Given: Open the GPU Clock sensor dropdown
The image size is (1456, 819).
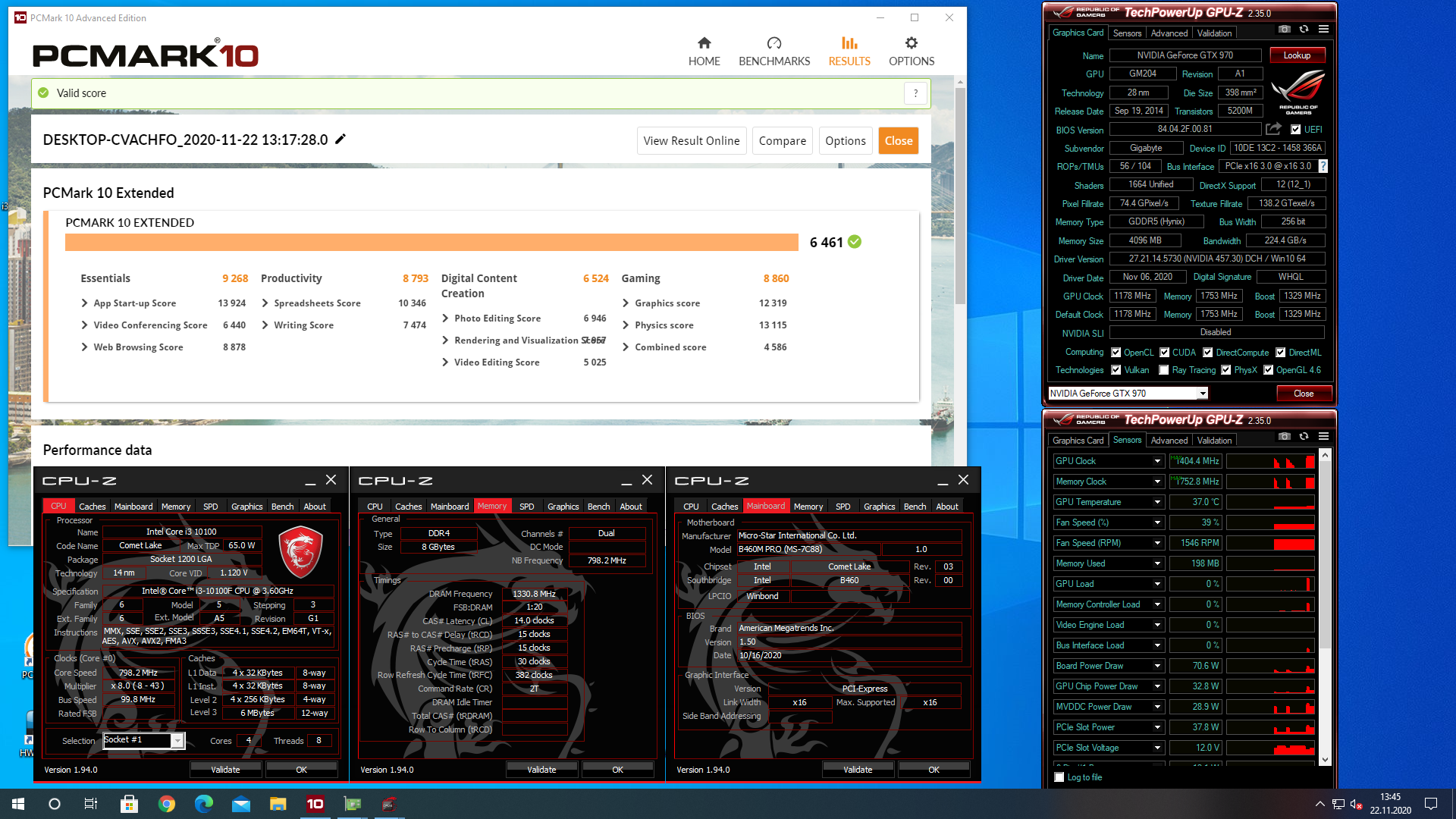Looking at the screenshot, I should [1157, 461].
